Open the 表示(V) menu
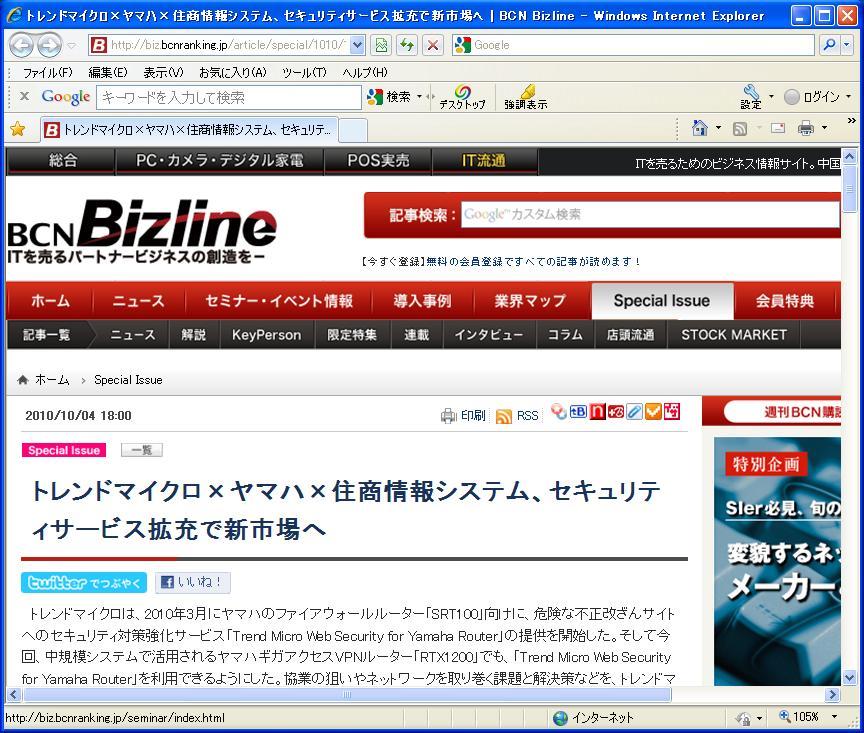Image resolution: width=864 pixels, height=733 pixels. [x=163, y=72]
